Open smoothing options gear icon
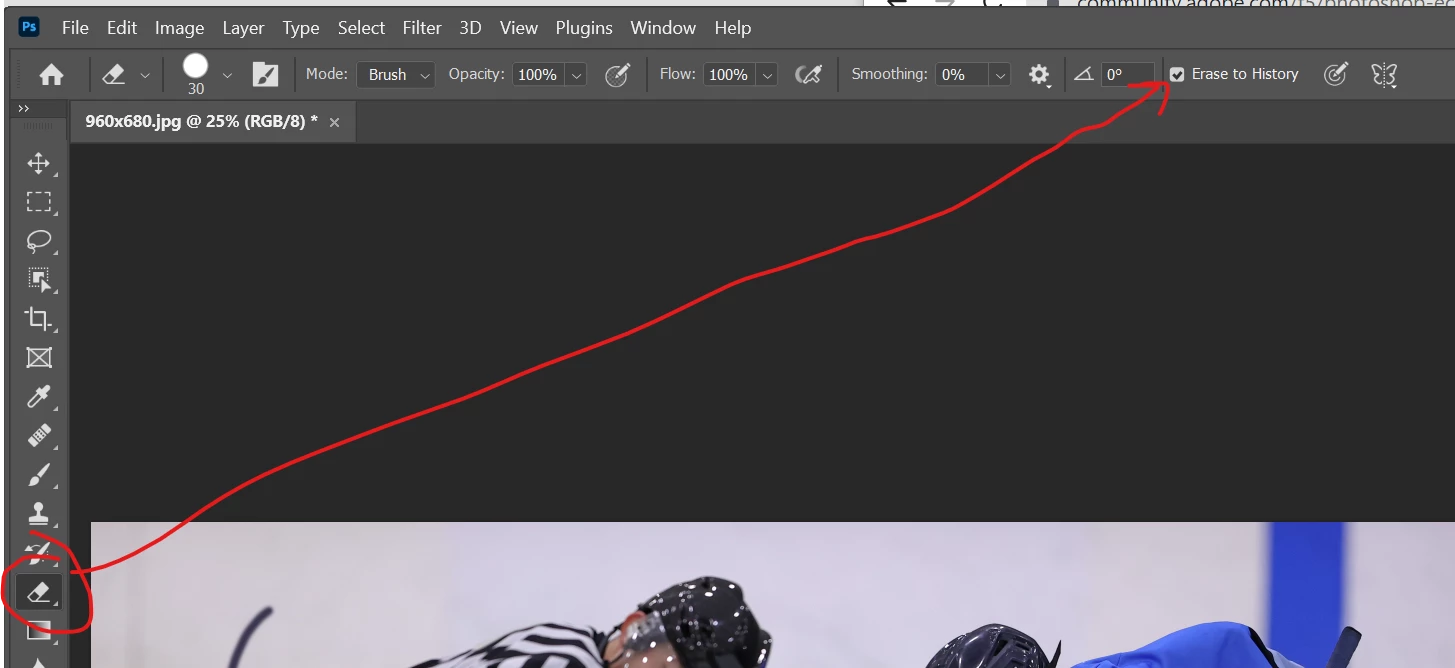 point(1040,74)
